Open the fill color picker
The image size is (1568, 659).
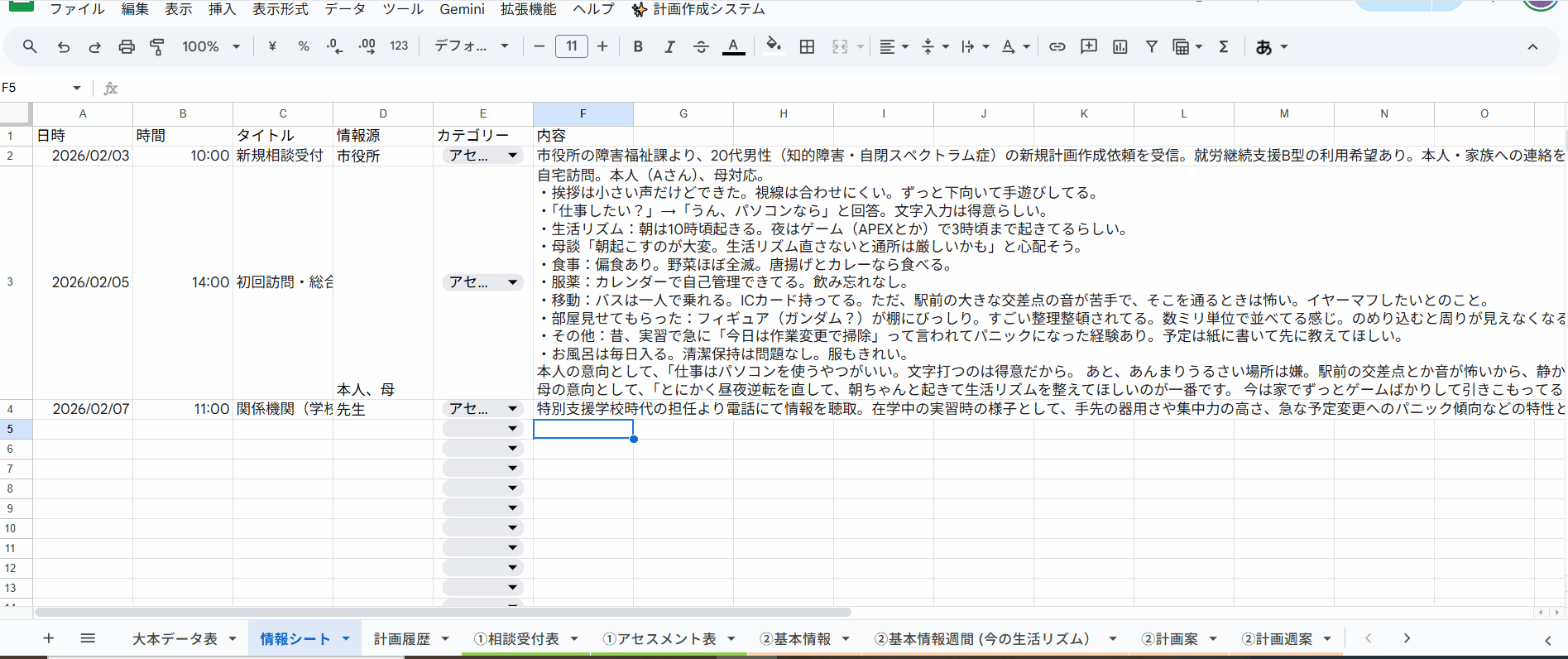(774, 46)
